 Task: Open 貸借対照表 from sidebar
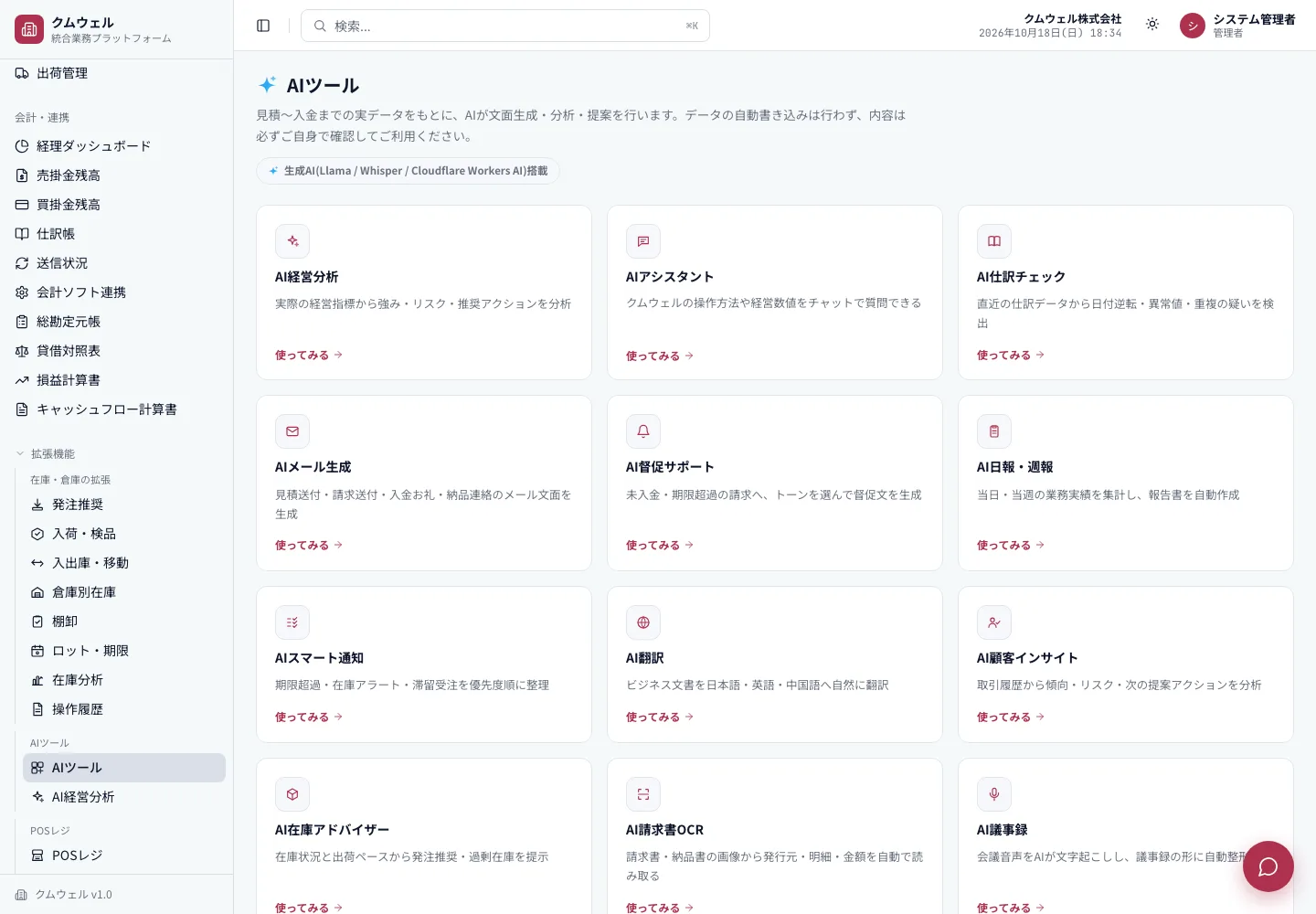click(116, 351)
